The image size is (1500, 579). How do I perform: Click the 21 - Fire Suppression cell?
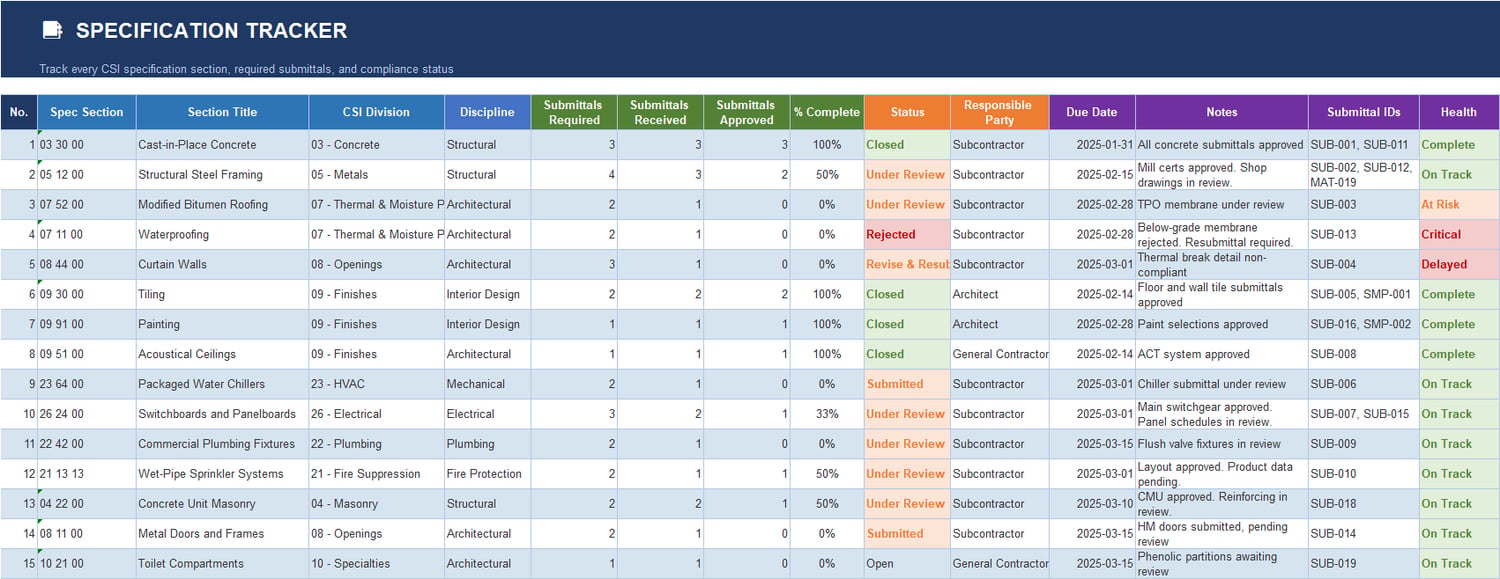pos(376,474)
